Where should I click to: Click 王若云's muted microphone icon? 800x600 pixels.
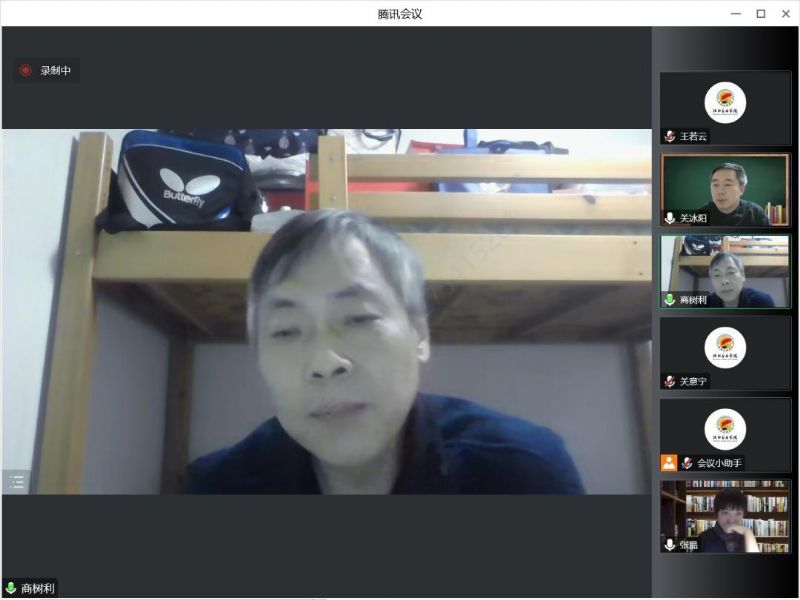coord(670,136)
